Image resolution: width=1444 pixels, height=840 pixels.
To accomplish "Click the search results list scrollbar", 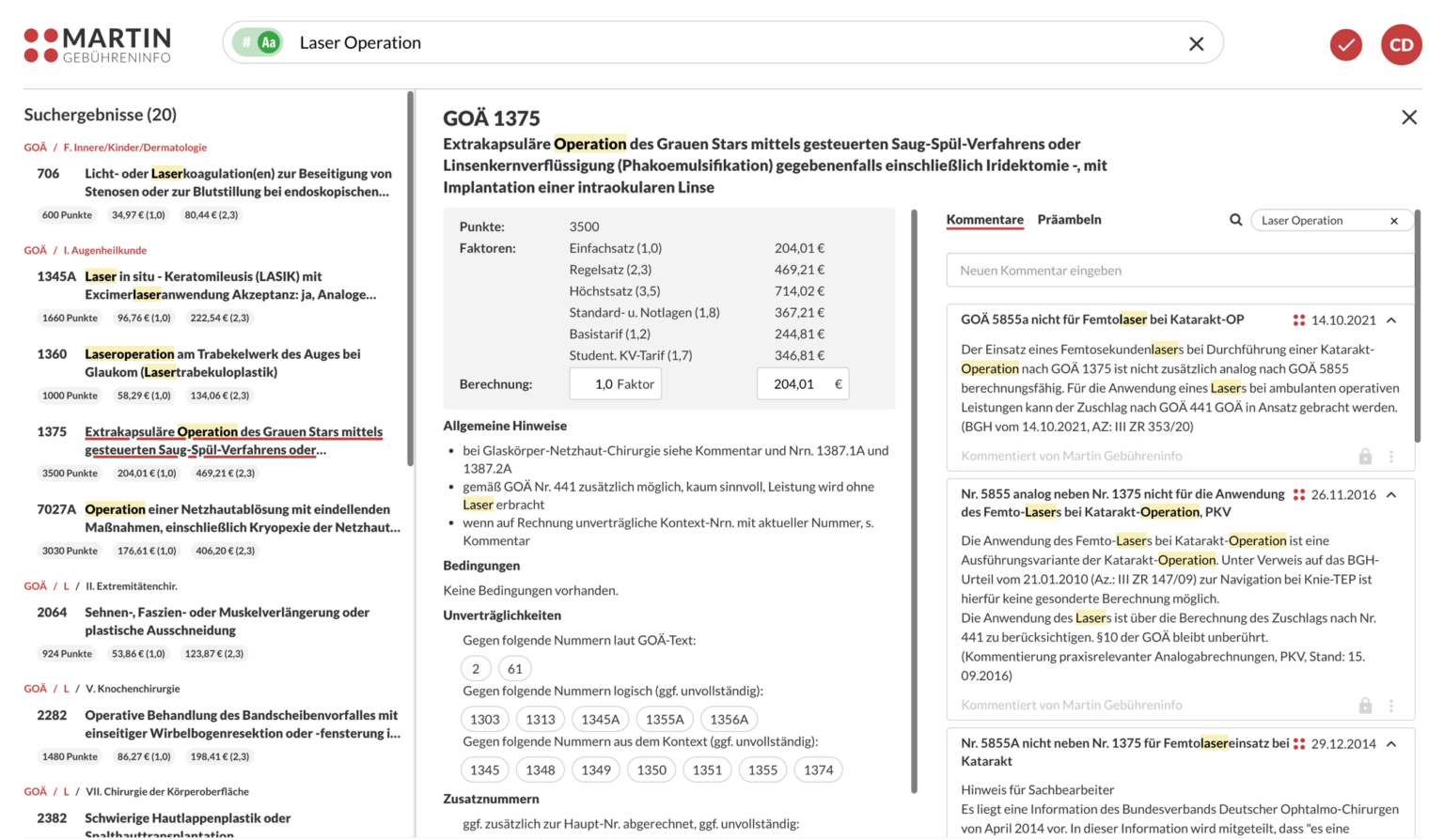I will click(x=410, y=282).
